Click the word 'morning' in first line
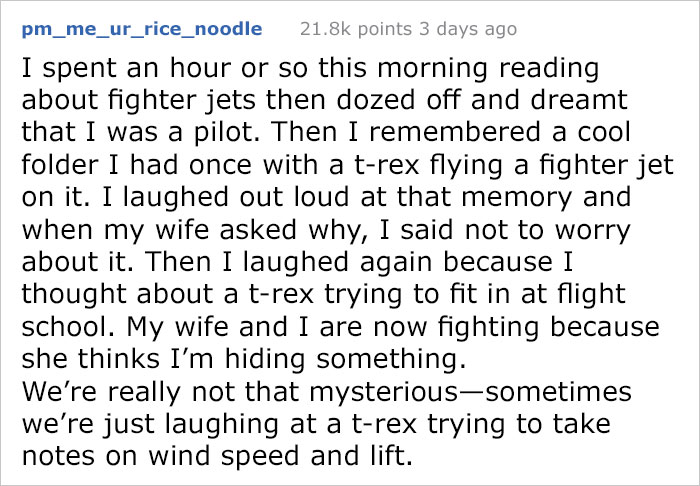This screenshot has height=486, width=700. tap(432, 70)
